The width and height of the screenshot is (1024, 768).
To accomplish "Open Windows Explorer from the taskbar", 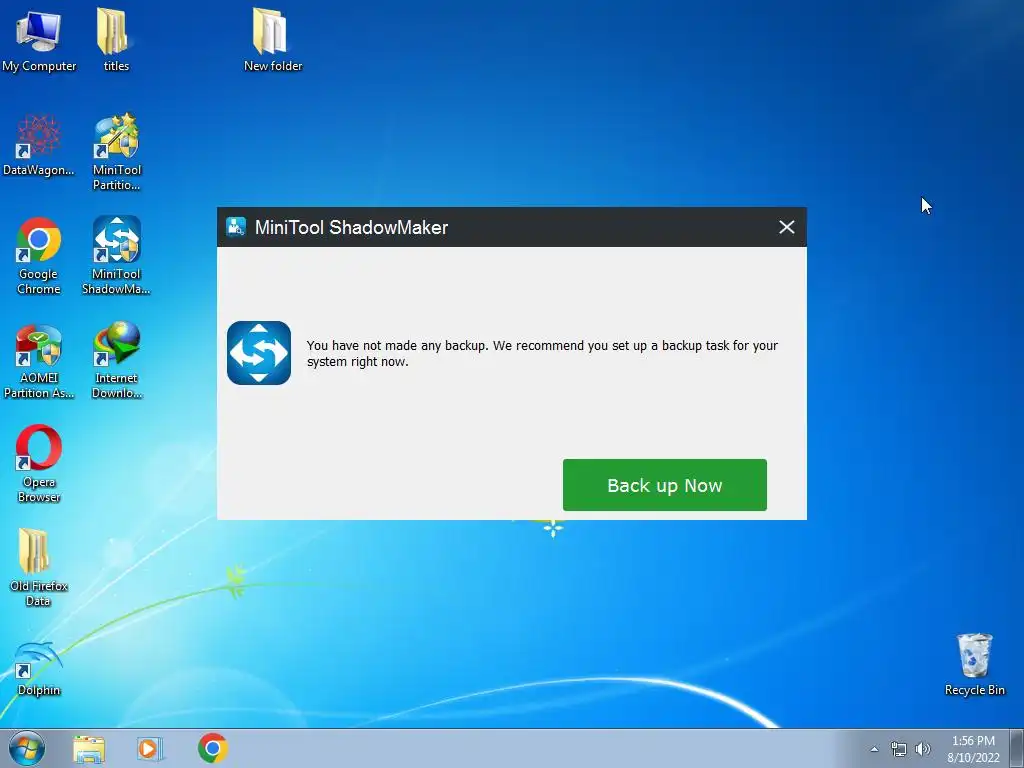I will [x=89, y=749].
